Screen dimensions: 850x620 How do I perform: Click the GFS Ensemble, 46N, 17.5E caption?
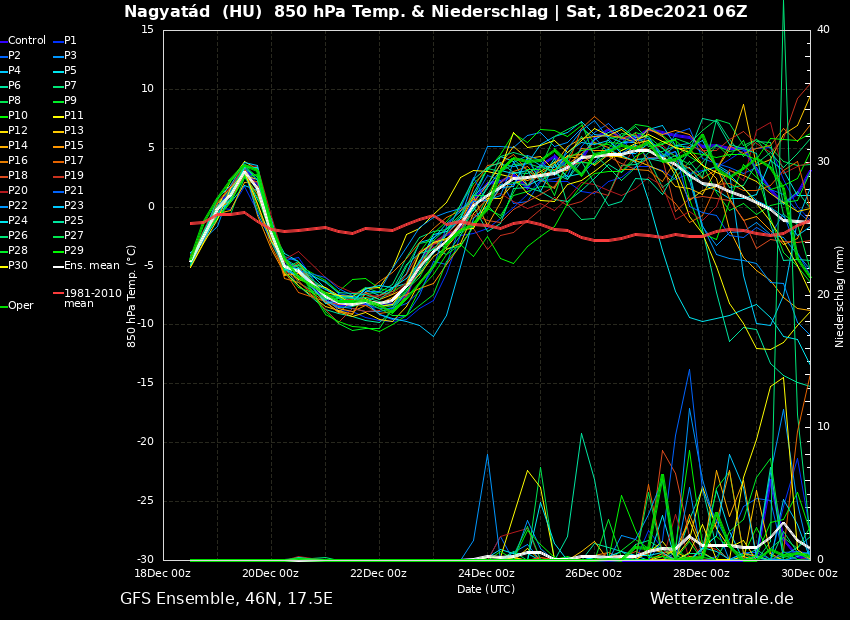coord(226,599)
